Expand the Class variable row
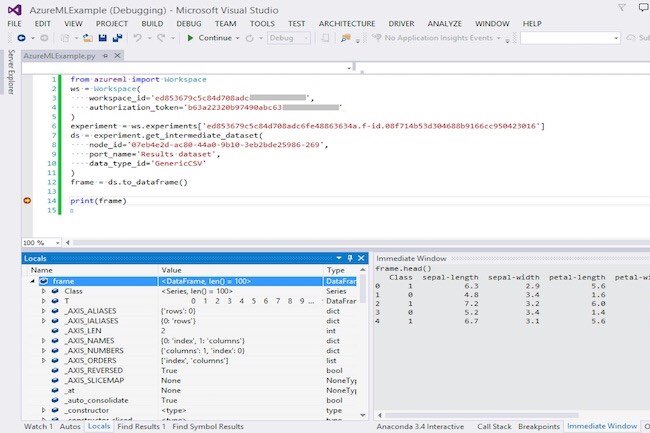650x433 pixels. pyautogui.click(x=44, y=291)
